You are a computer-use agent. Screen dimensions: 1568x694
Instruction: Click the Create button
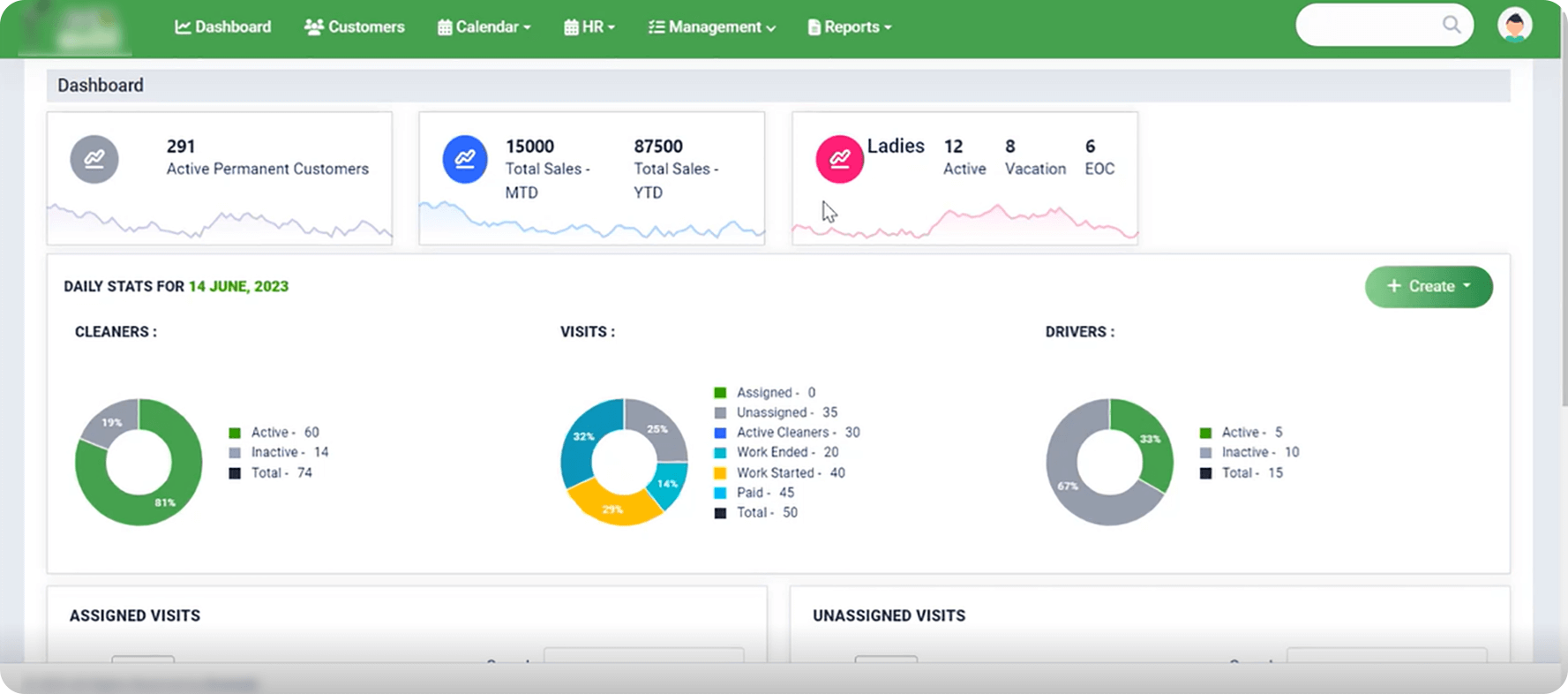coord(1429,287)
